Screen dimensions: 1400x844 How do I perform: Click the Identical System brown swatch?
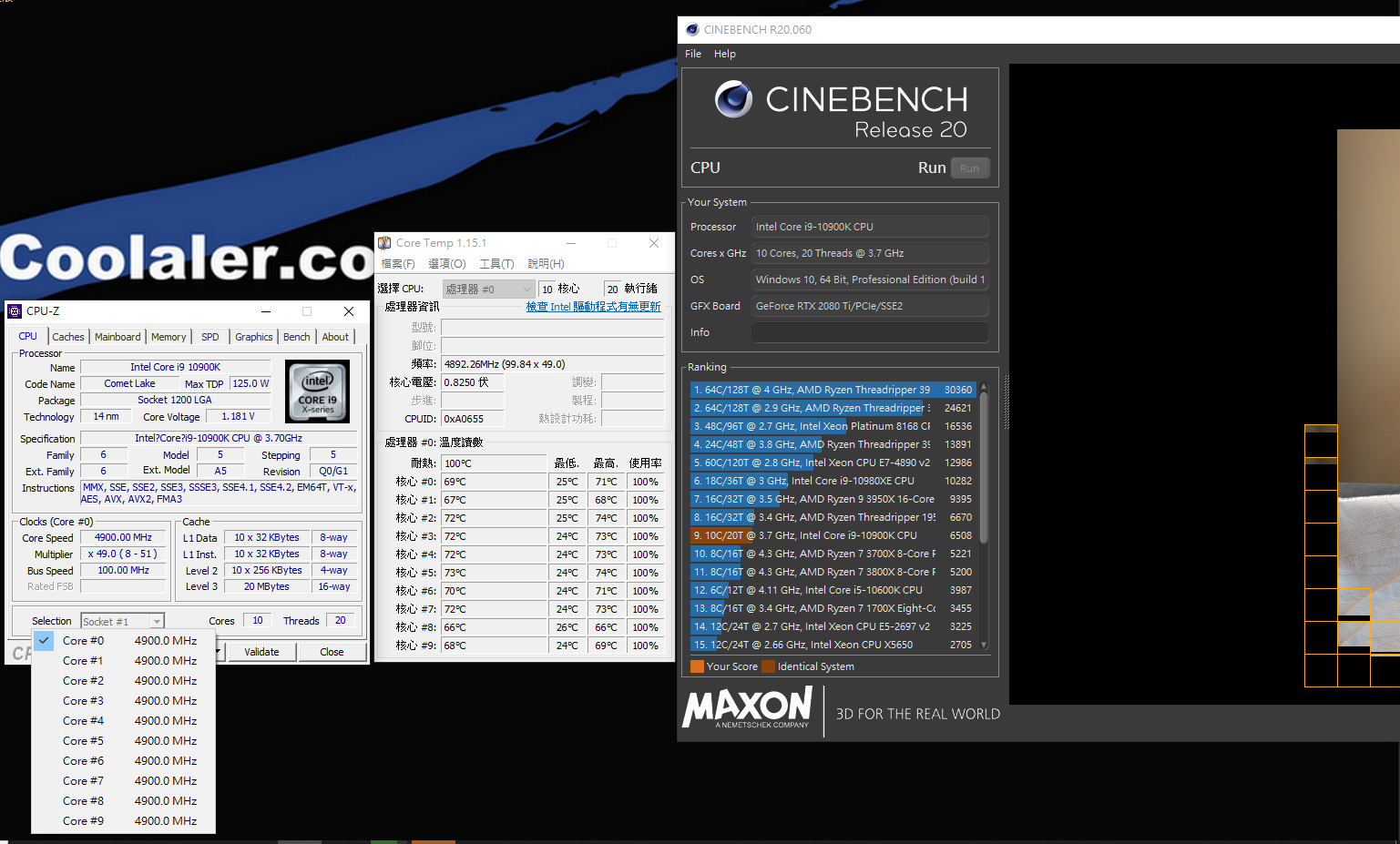768,666
